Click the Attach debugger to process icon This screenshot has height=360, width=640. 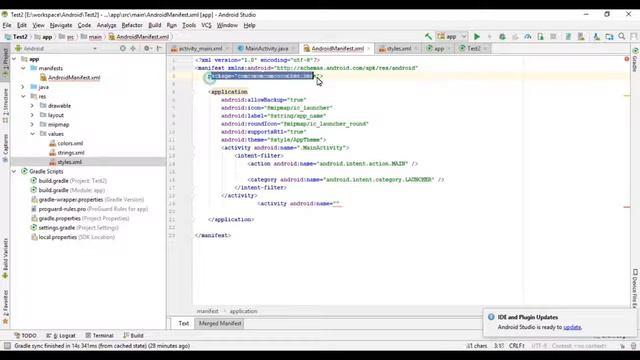[540, 37]
